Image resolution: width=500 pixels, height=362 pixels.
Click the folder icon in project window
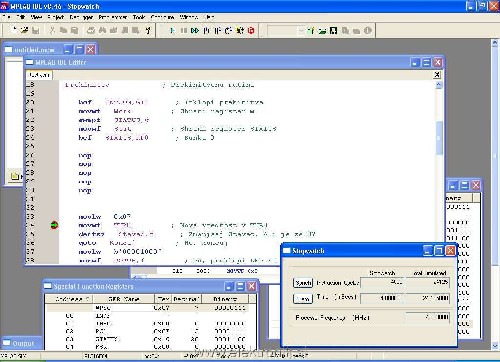tap(15, 176)
